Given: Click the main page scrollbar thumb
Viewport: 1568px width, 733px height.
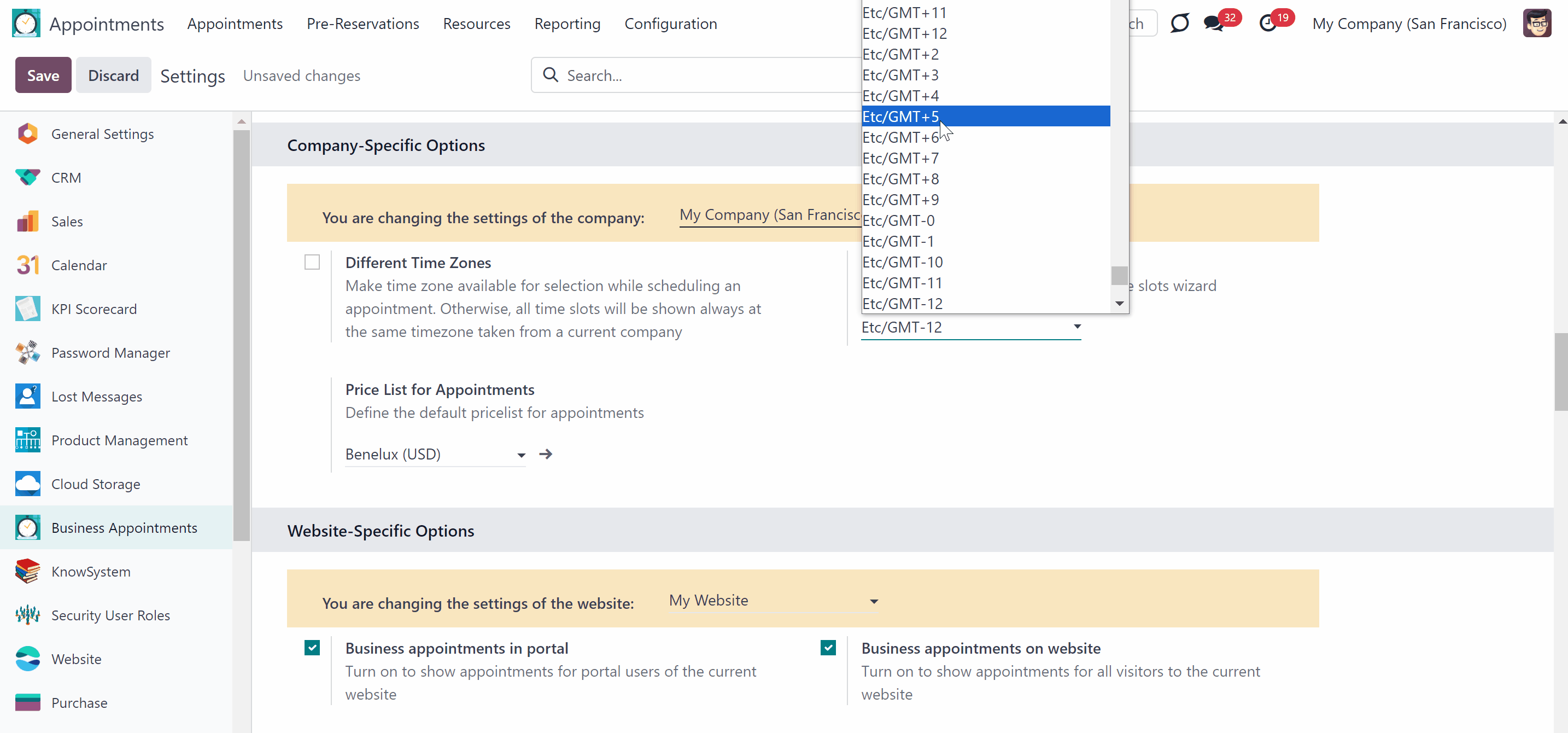Looking at the screenshot, I should click(x=1561, y=372).
